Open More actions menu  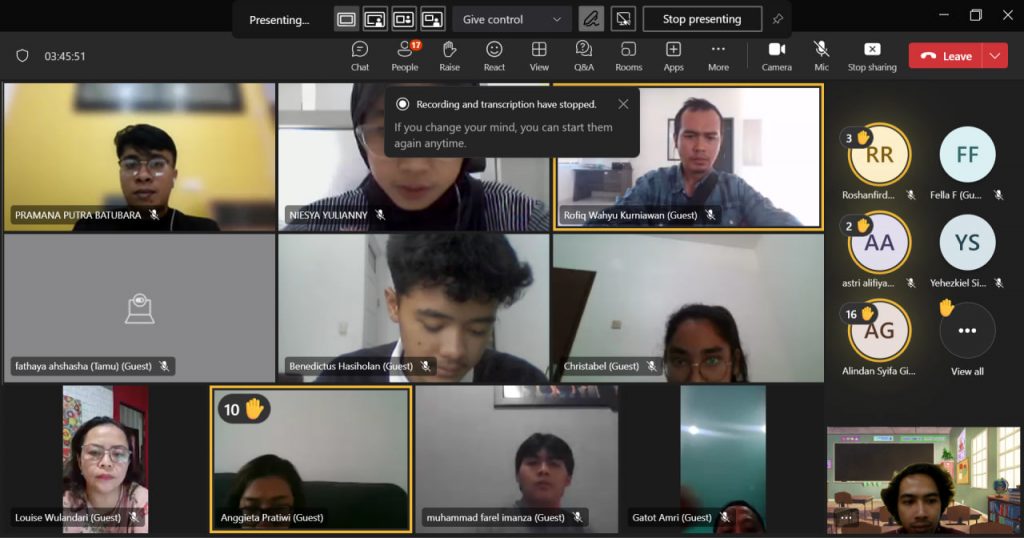[x=718, y=56]
